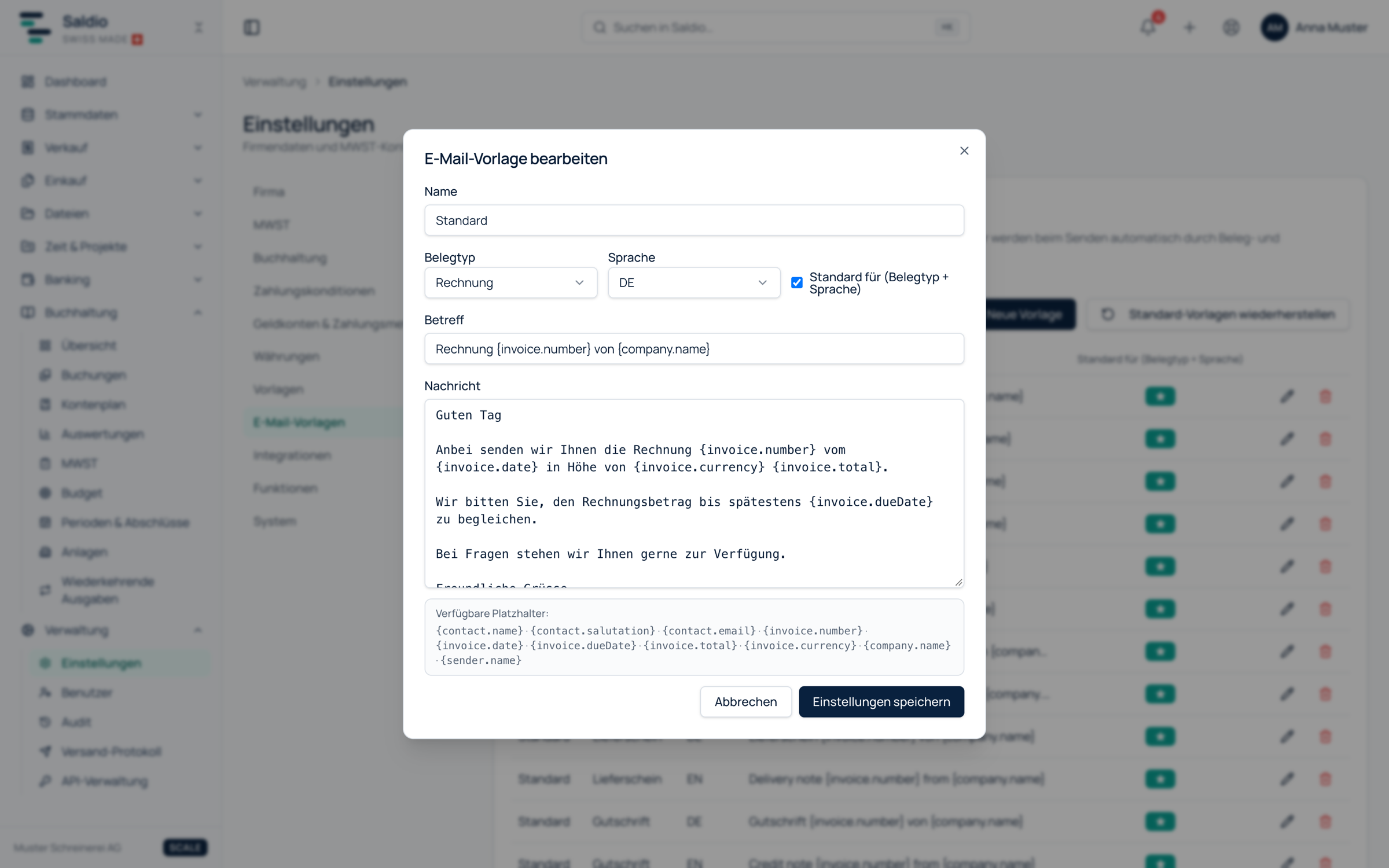The image size is (1389, 868).
Task: Open the Anna Muster user avatar
Action: (x=1274, y=27)
